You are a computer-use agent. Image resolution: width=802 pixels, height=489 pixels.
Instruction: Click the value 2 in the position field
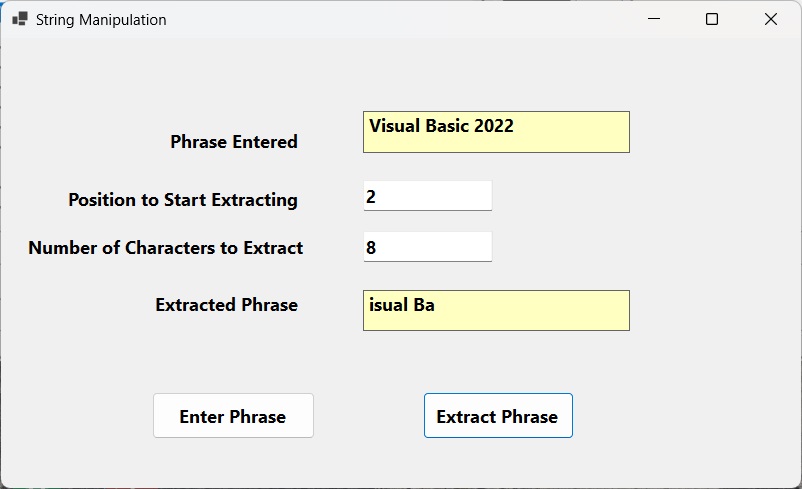coord(371,196)
